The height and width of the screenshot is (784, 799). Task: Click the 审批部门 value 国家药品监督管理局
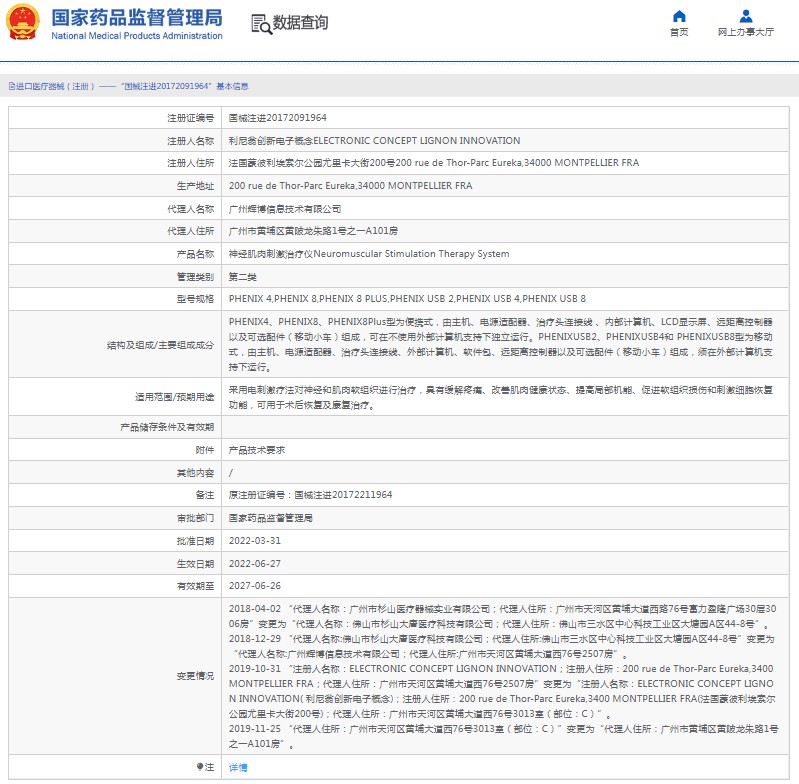coord(271,518)
